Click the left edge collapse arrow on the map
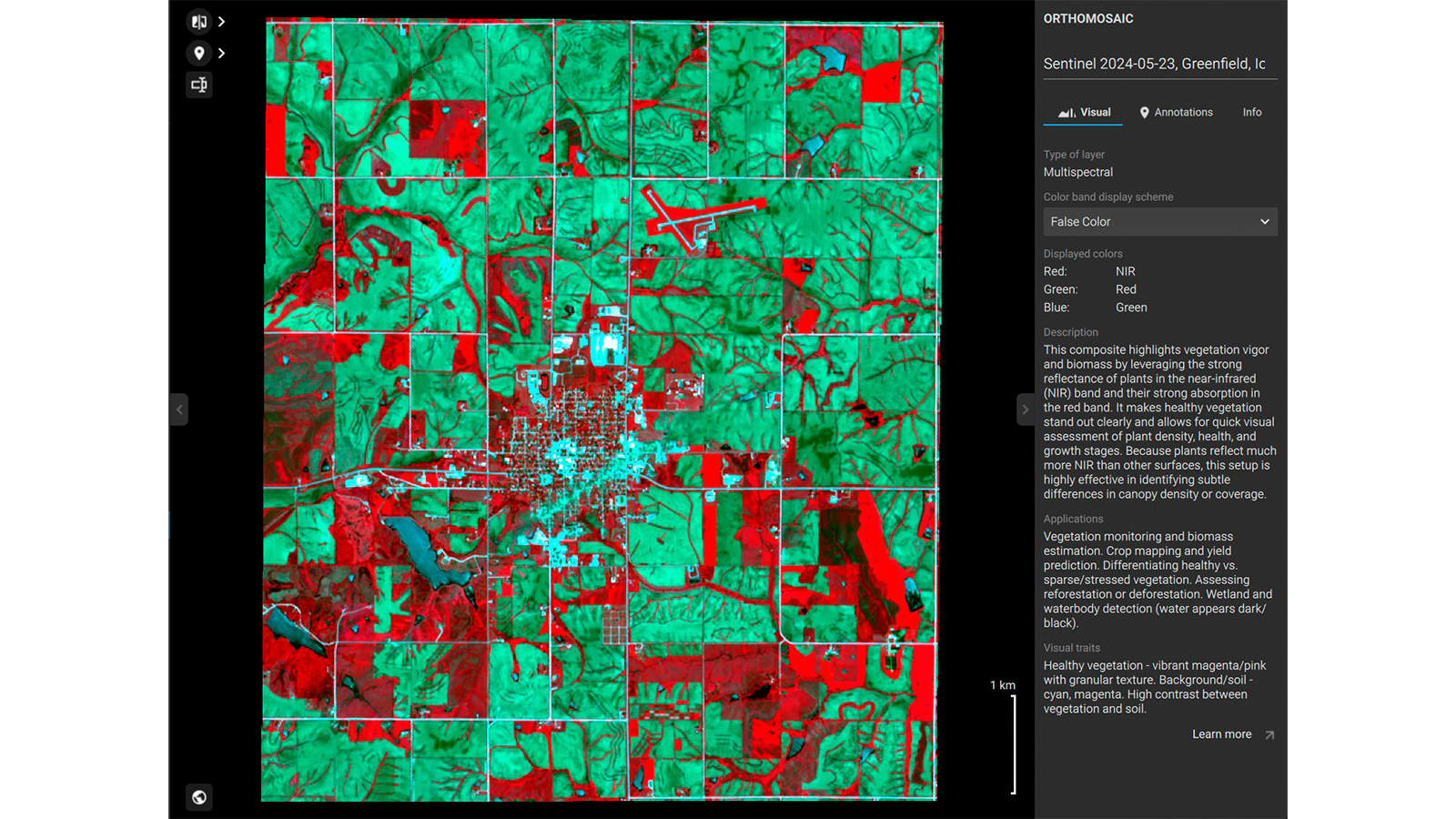 point(178,409)
